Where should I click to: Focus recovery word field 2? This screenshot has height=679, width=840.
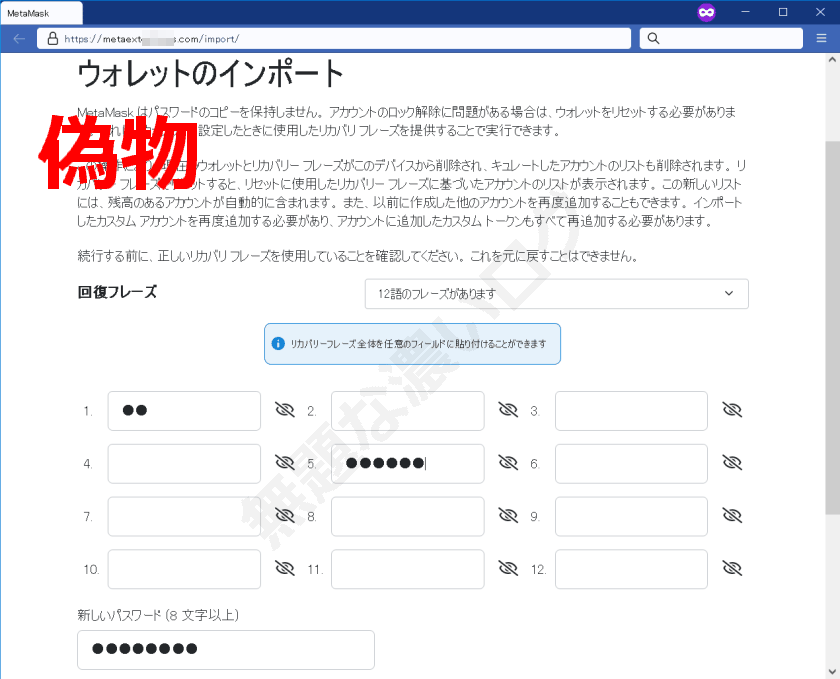point(408,411)
